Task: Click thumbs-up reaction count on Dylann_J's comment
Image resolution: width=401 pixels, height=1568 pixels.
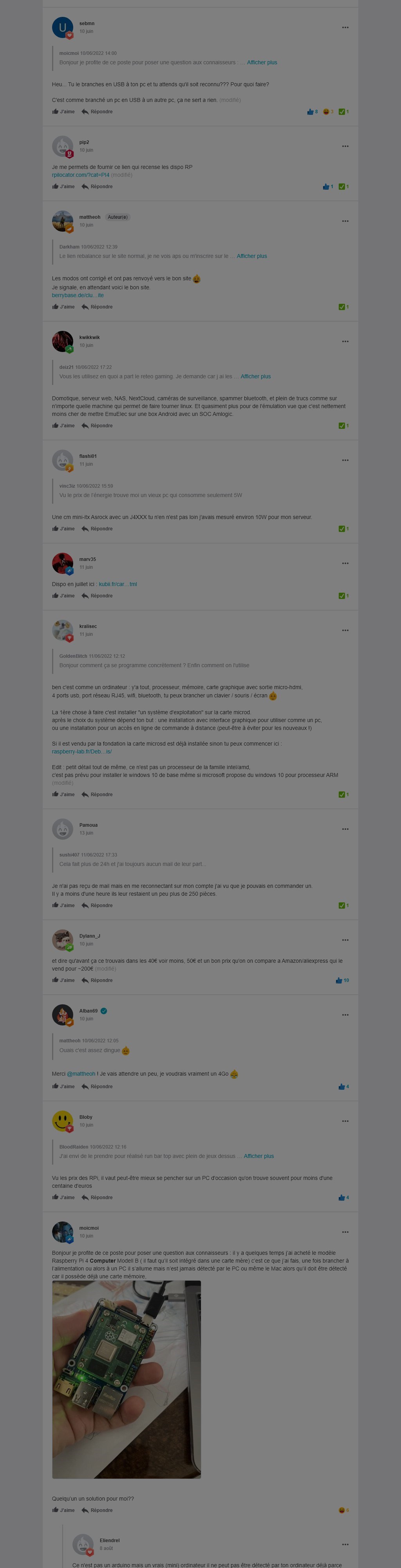Action: click(343, 981)
